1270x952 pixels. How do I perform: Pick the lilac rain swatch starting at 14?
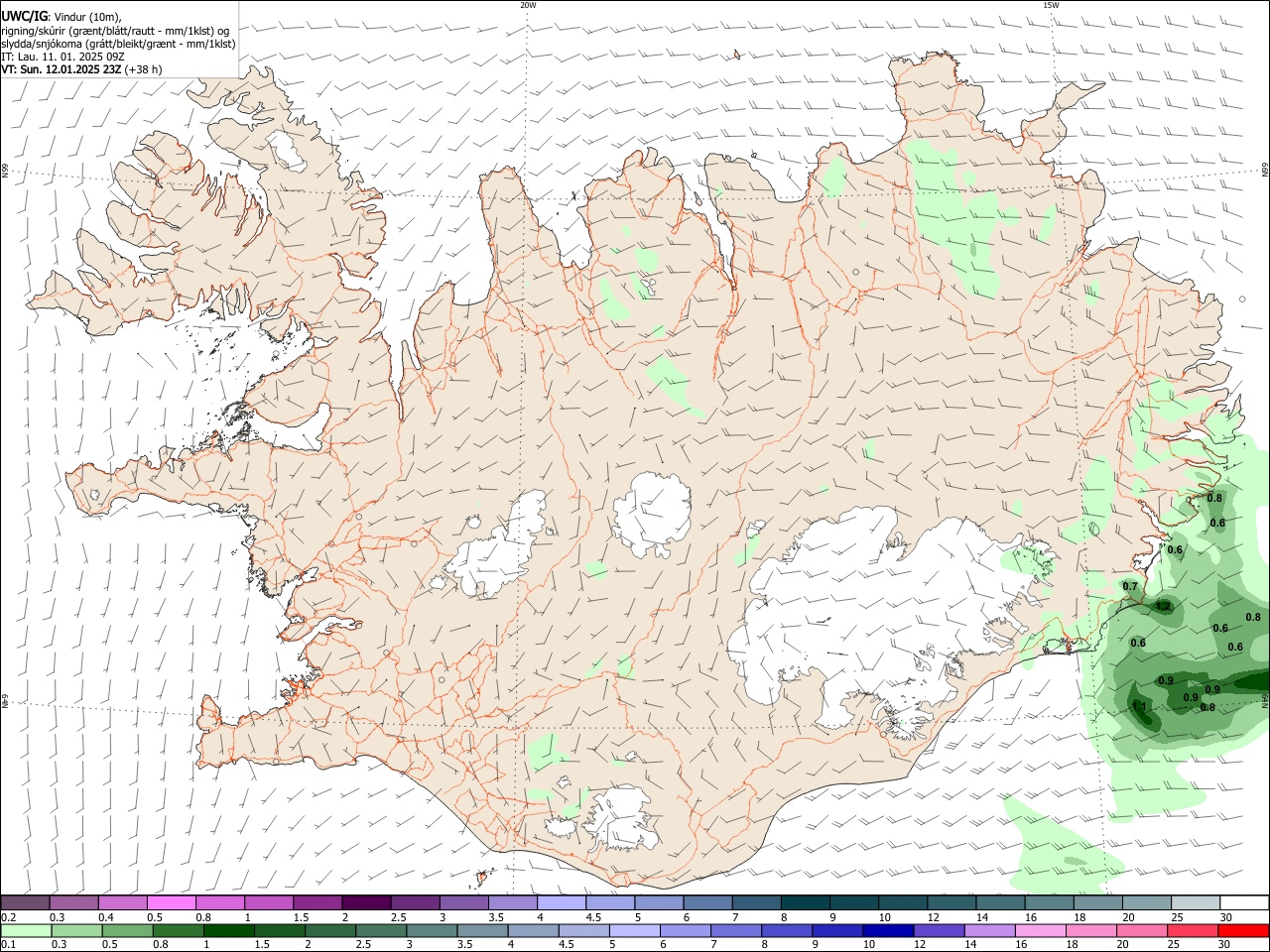point(988,930)
